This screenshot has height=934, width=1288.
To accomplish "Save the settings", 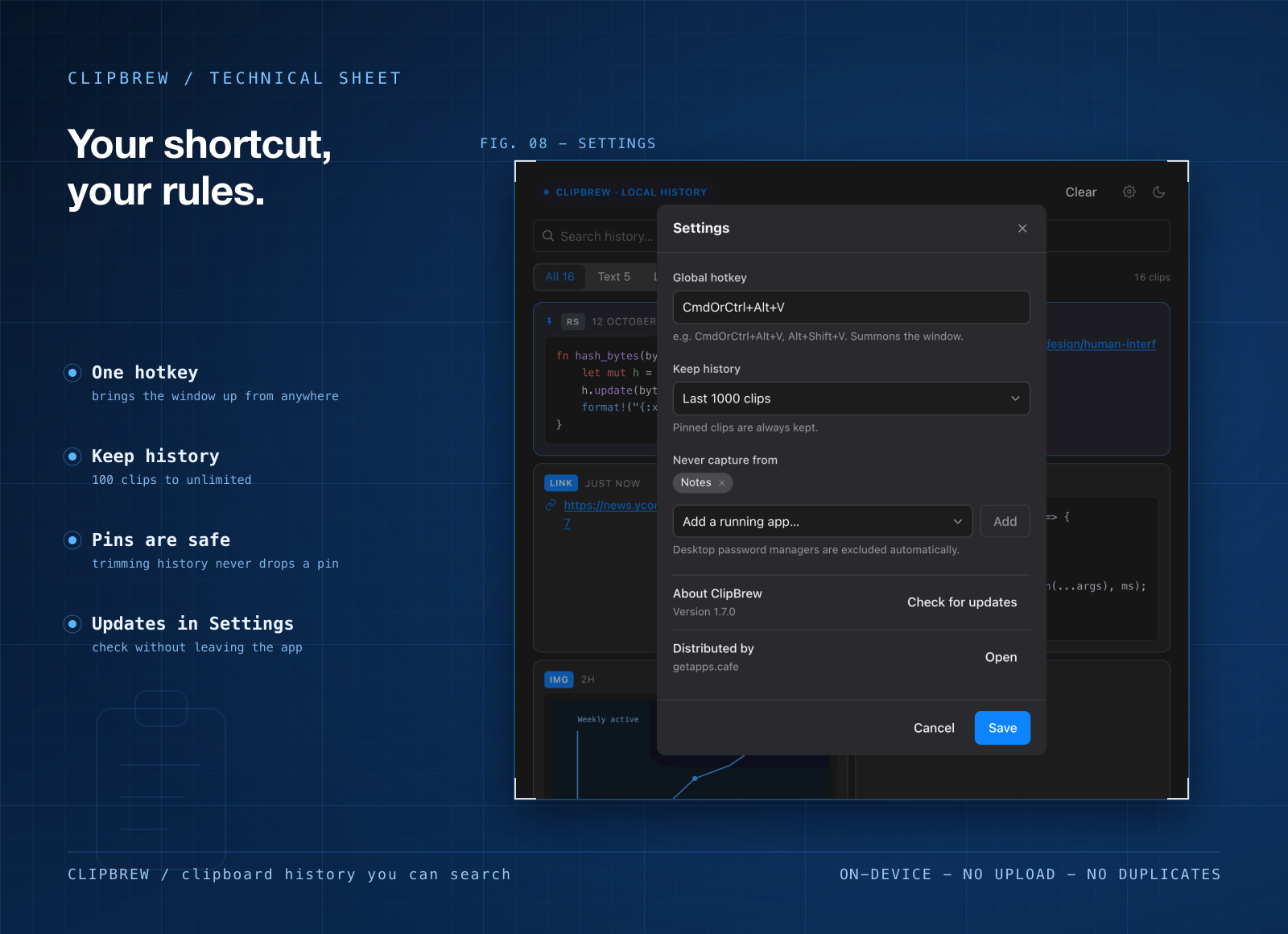I will tap(1003, 728).
